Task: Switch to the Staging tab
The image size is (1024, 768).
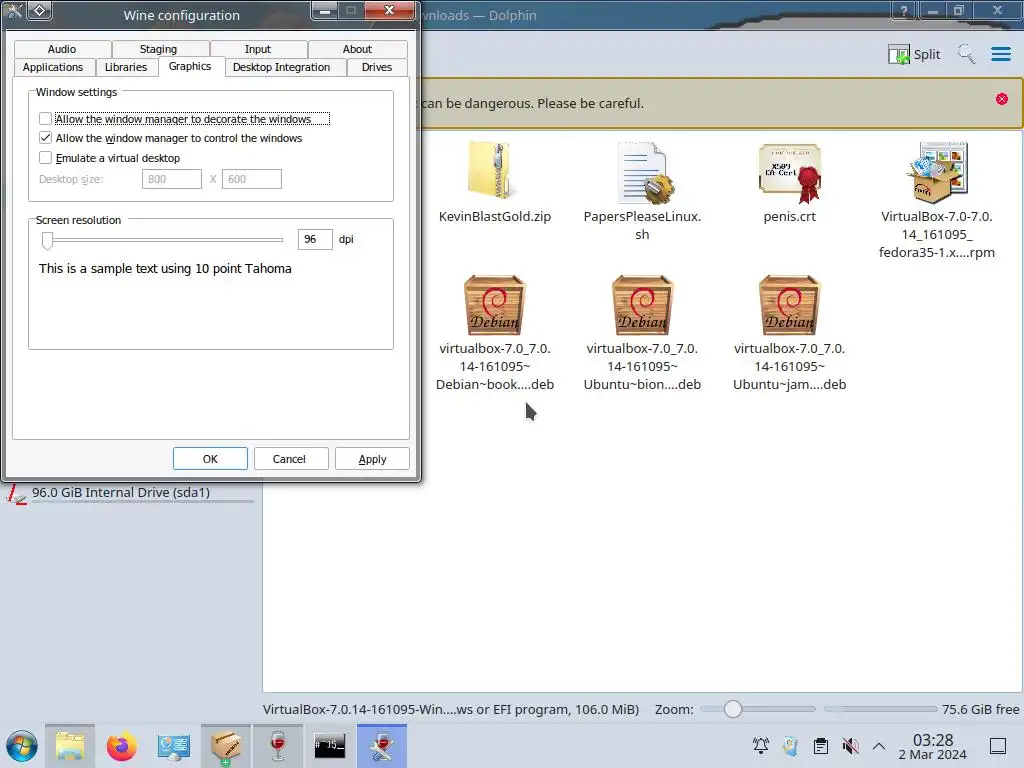Action: click(x=159, y=49)
